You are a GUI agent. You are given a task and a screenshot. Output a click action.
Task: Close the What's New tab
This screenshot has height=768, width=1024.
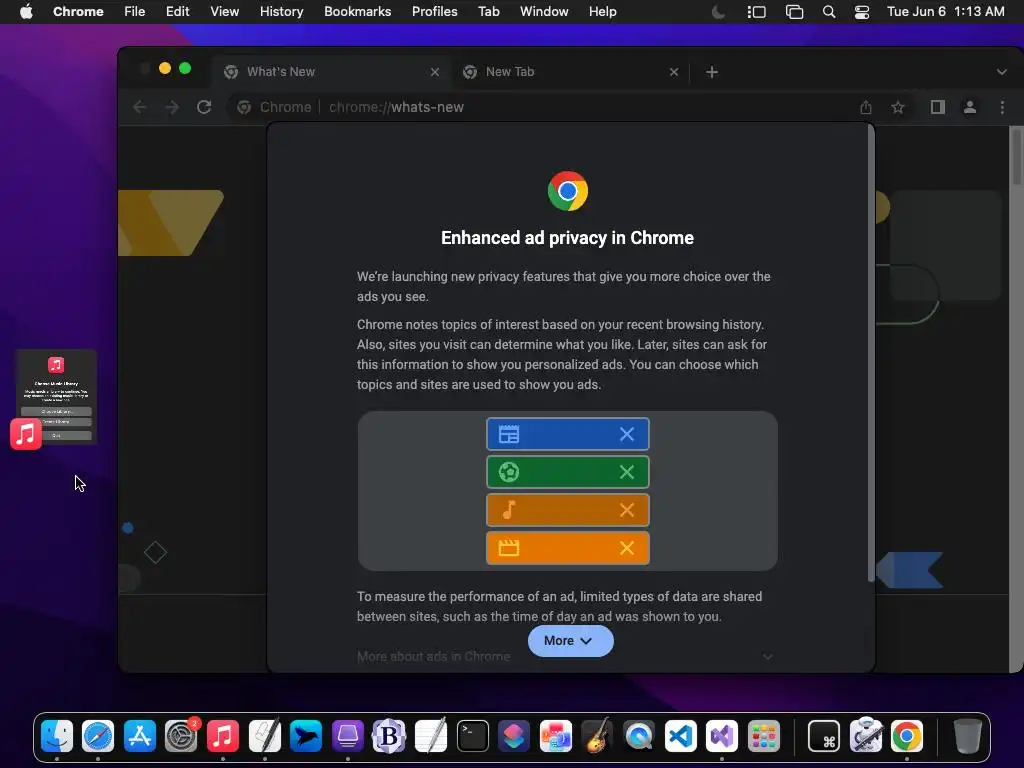click(x=435, y=72)
